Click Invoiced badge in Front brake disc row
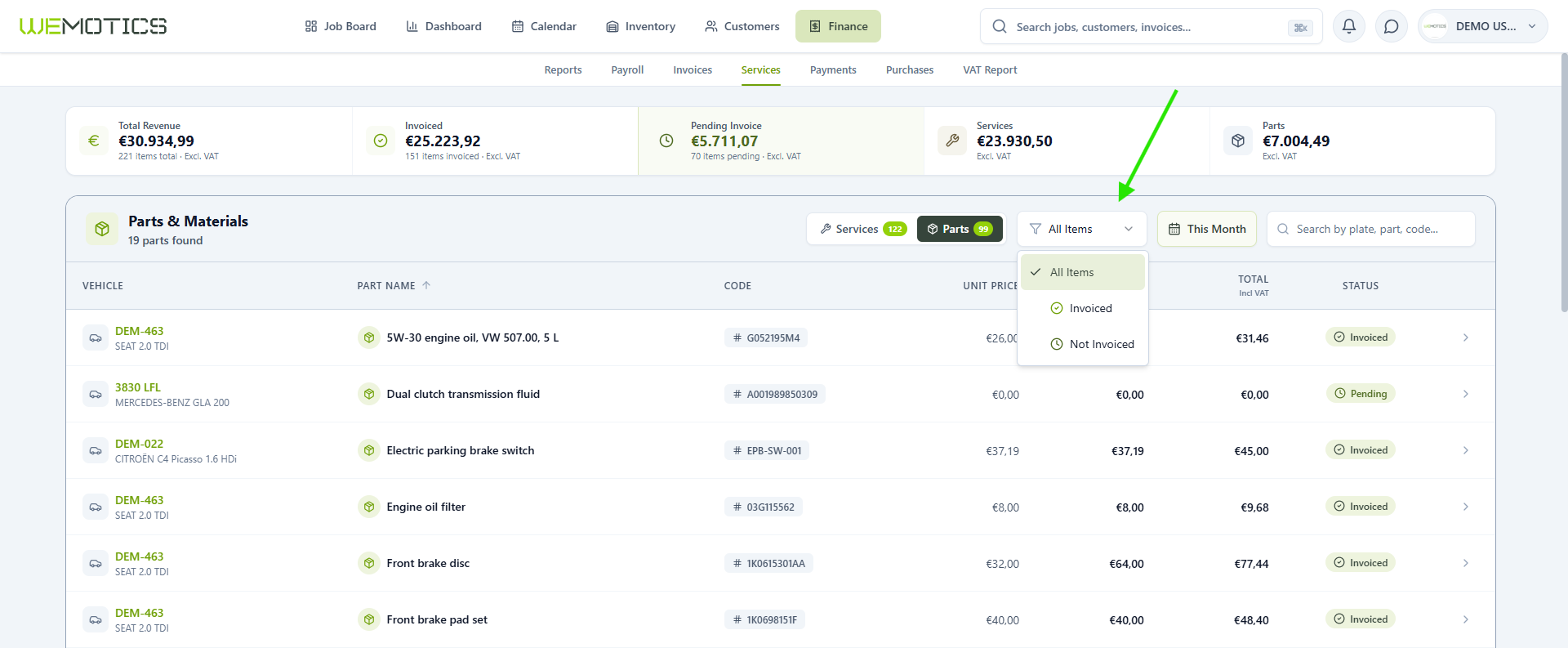 point(1361,563)
